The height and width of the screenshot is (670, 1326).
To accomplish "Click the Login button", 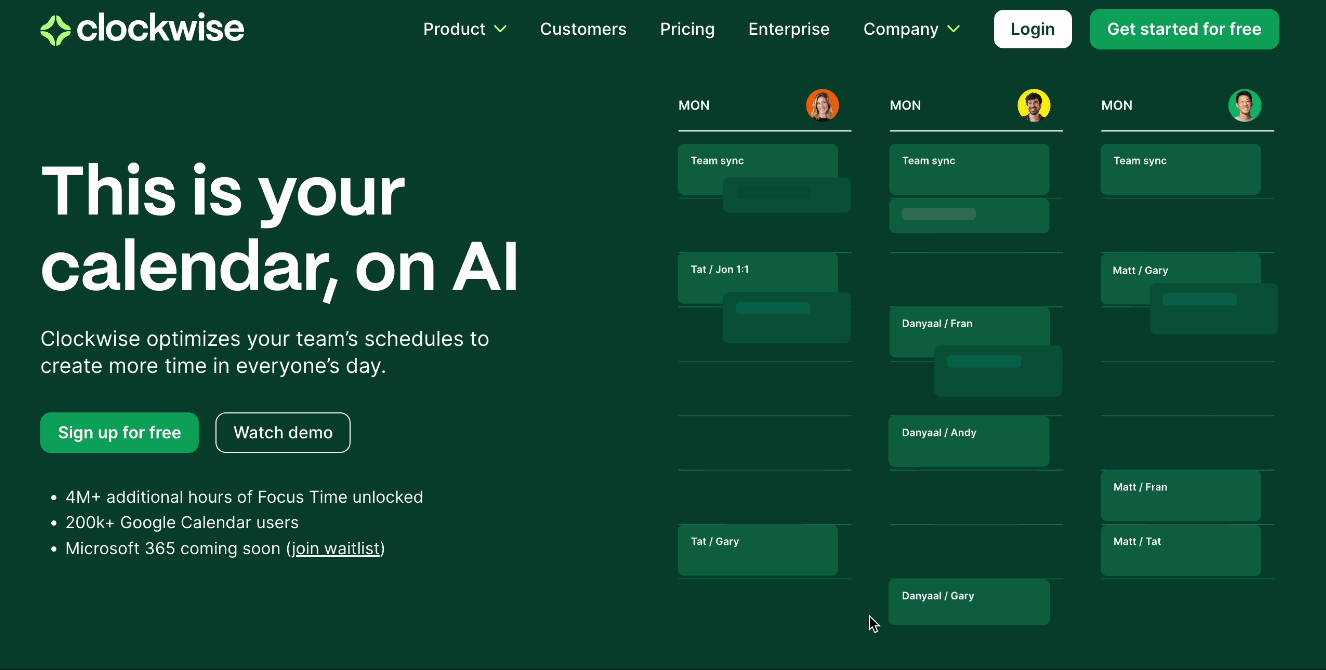I will [x=1032, y=29].
